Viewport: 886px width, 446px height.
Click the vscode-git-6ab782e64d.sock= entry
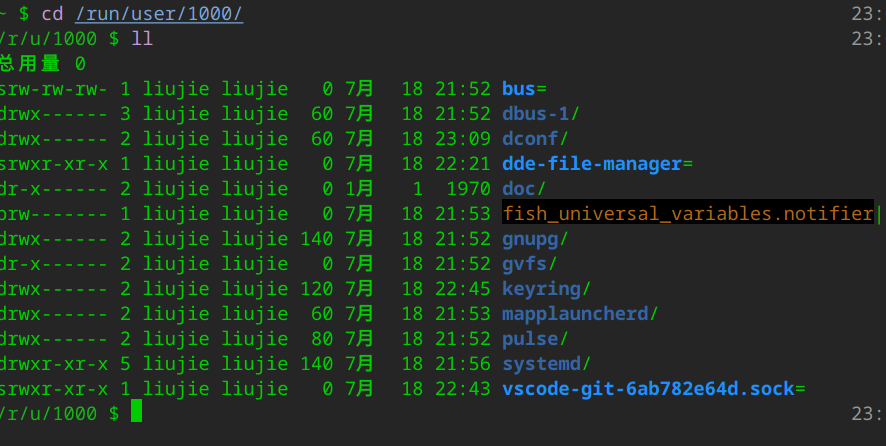pos(653,388)
